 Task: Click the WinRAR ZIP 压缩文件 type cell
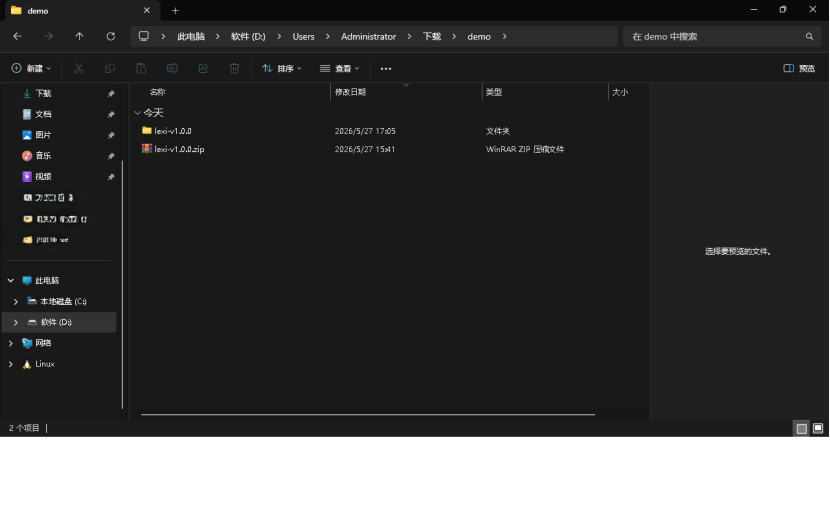[x=525, y=149]
